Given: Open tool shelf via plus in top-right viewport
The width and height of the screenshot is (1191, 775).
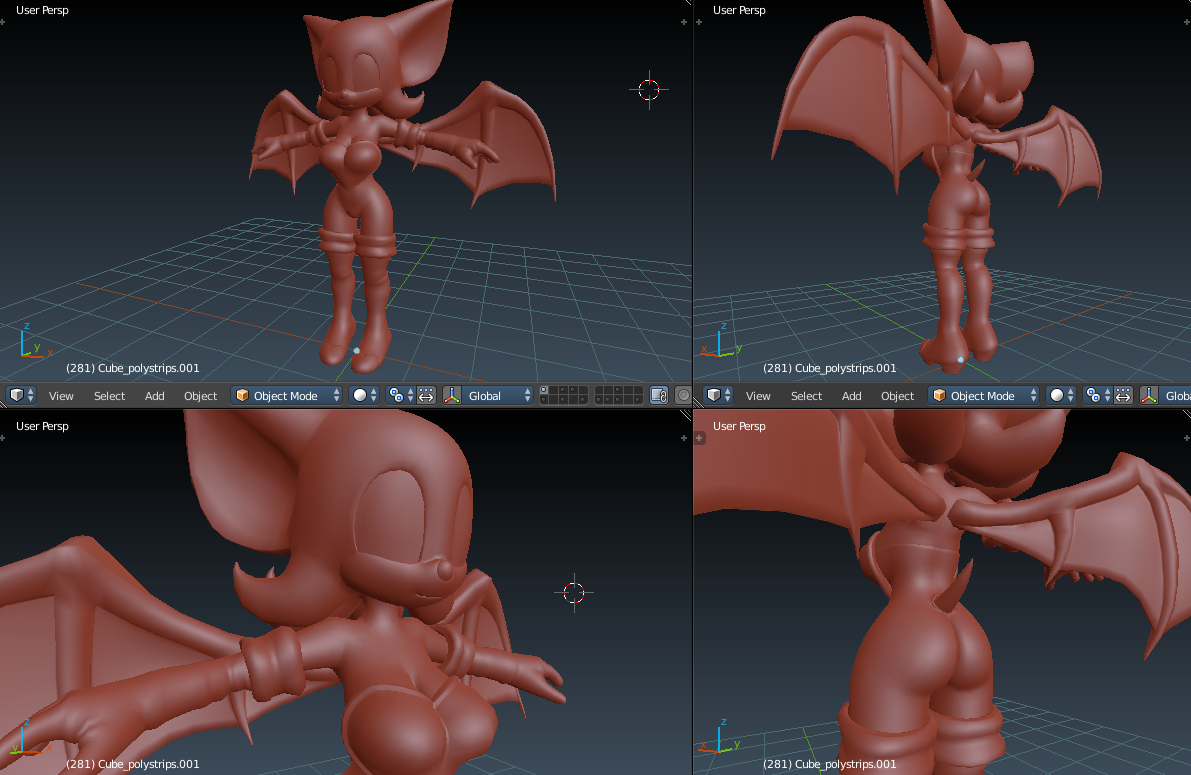Looking at the screenshot, I should (x=699, y=22).
